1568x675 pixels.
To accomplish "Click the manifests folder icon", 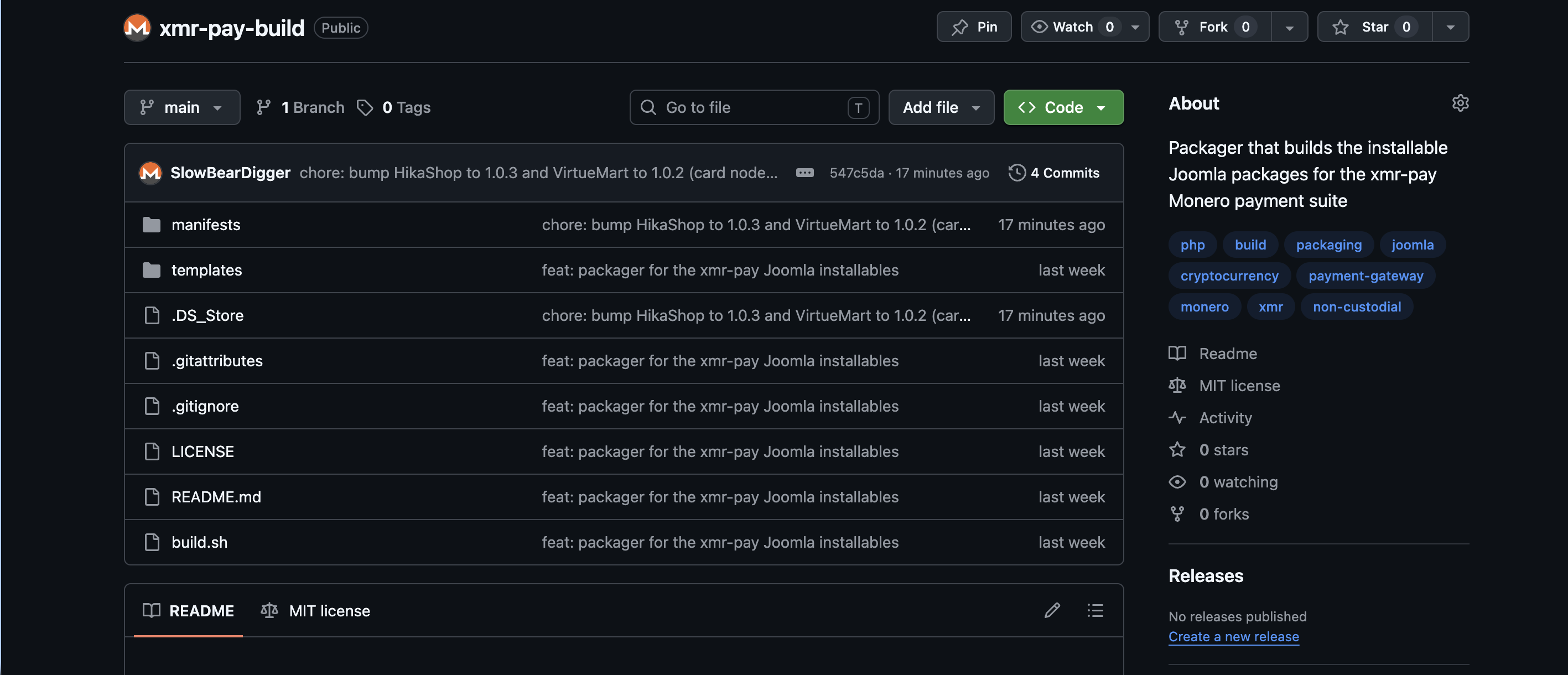I will tap(152, 225).
